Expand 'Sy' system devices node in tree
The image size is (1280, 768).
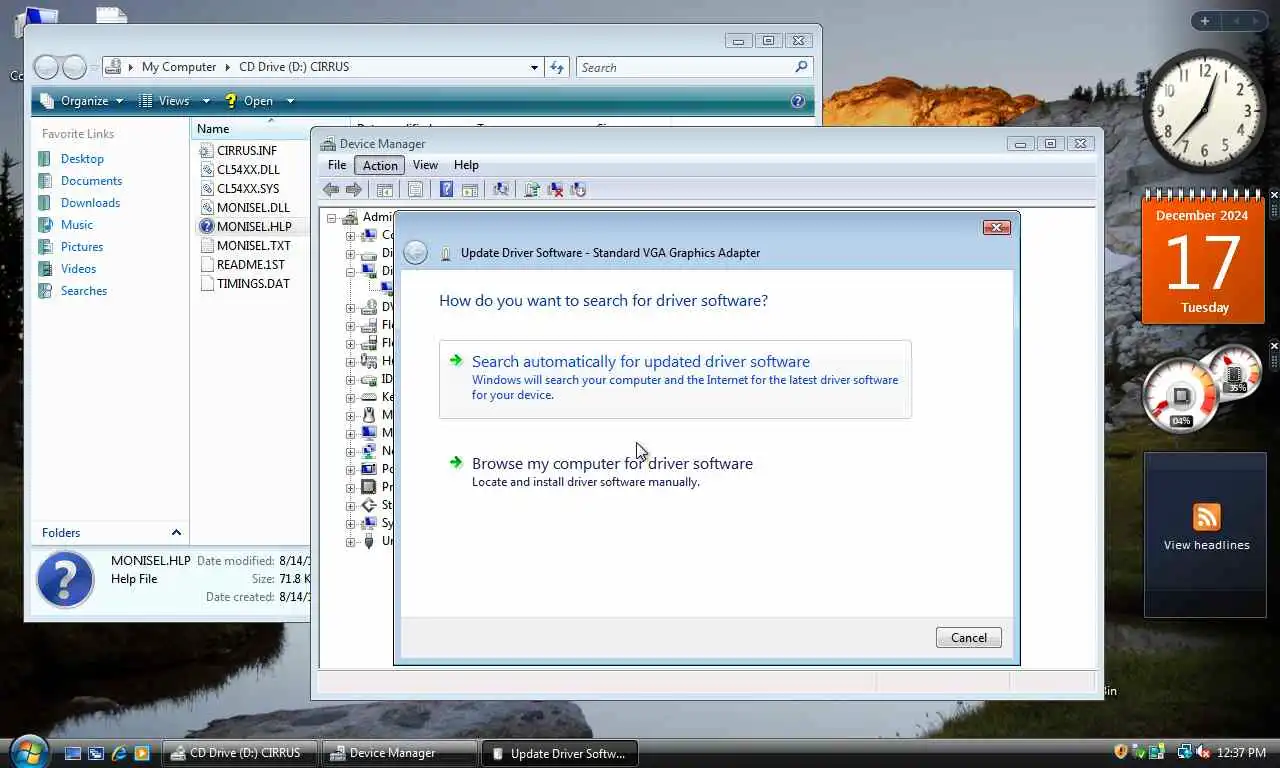coord(351,523)
